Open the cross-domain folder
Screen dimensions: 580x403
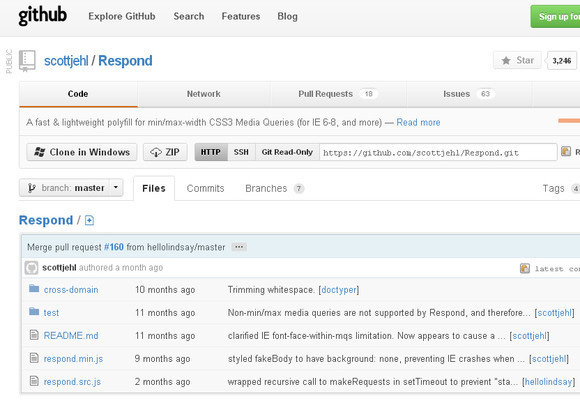71,290
